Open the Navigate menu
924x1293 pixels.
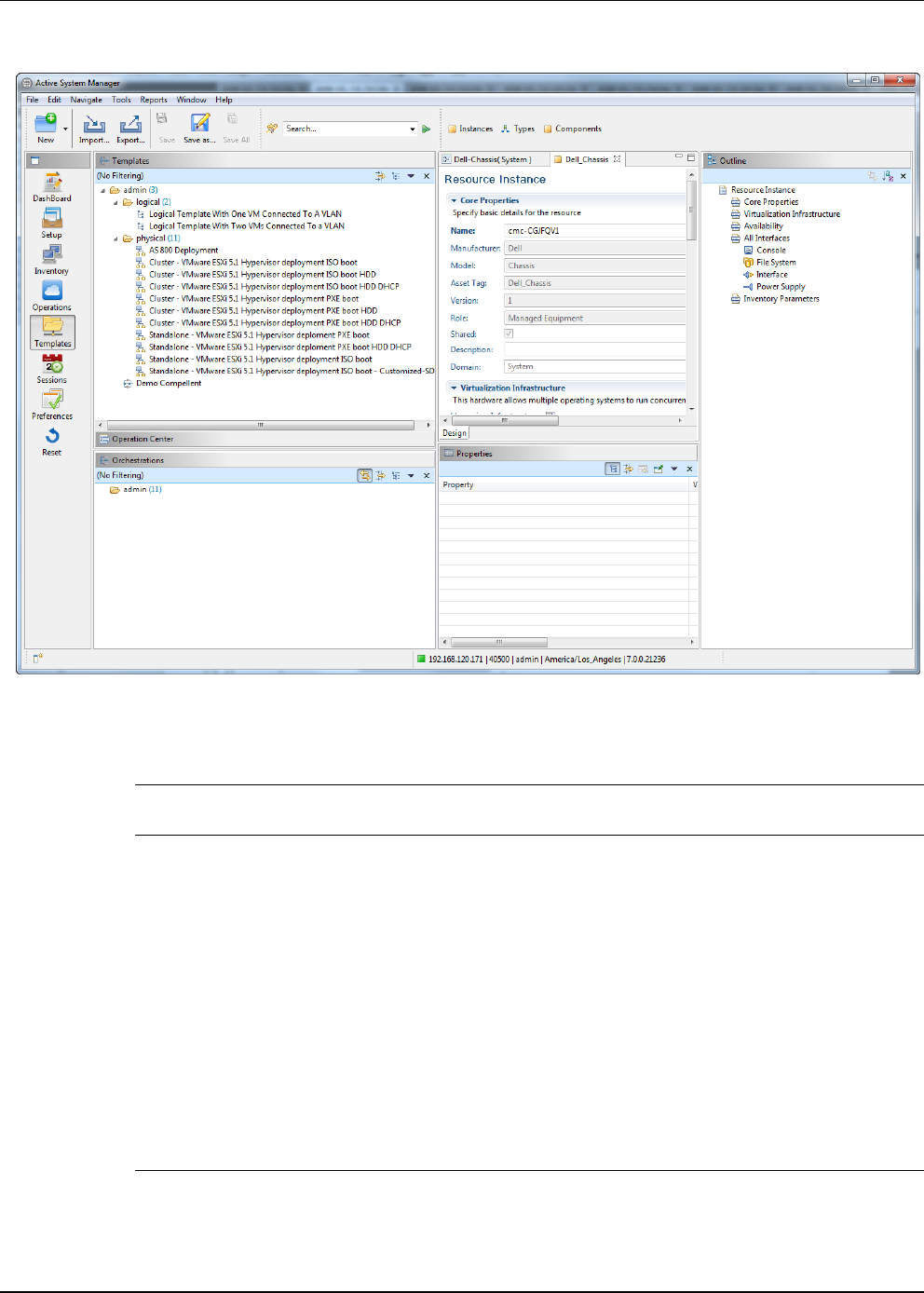tap(87, 100)
